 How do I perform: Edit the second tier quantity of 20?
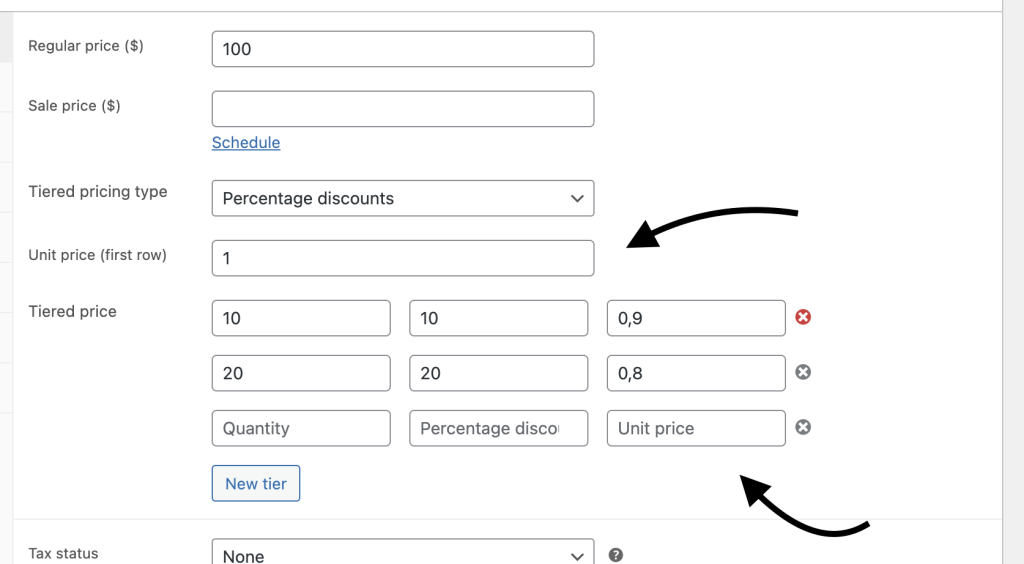tap(301, 373)
